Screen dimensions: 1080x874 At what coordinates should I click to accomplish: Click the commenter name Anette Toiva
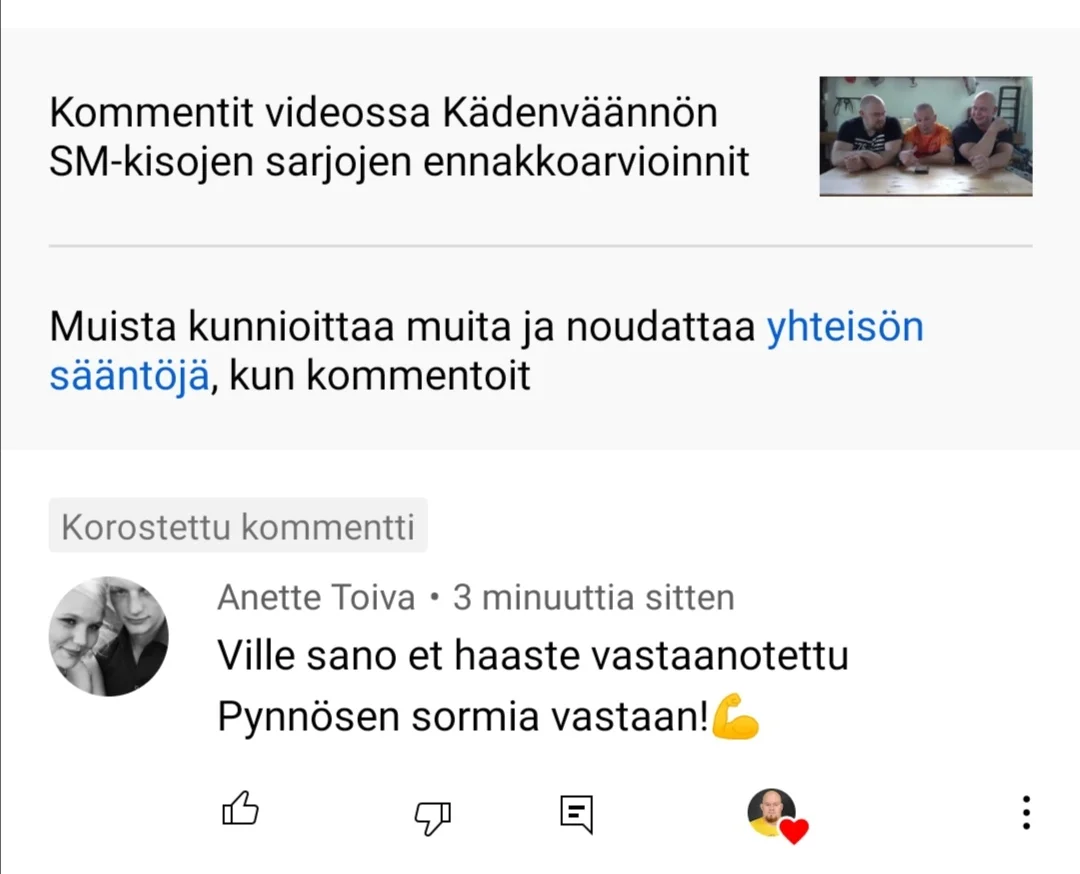(x=316, y=597)
